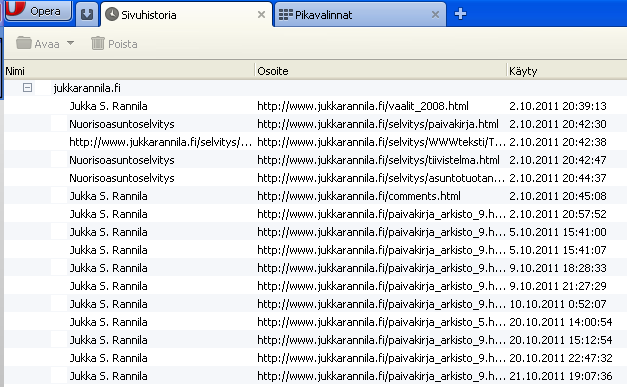
Task: Select the vaalit_2008.html history entry
Action: pos(315,106)
